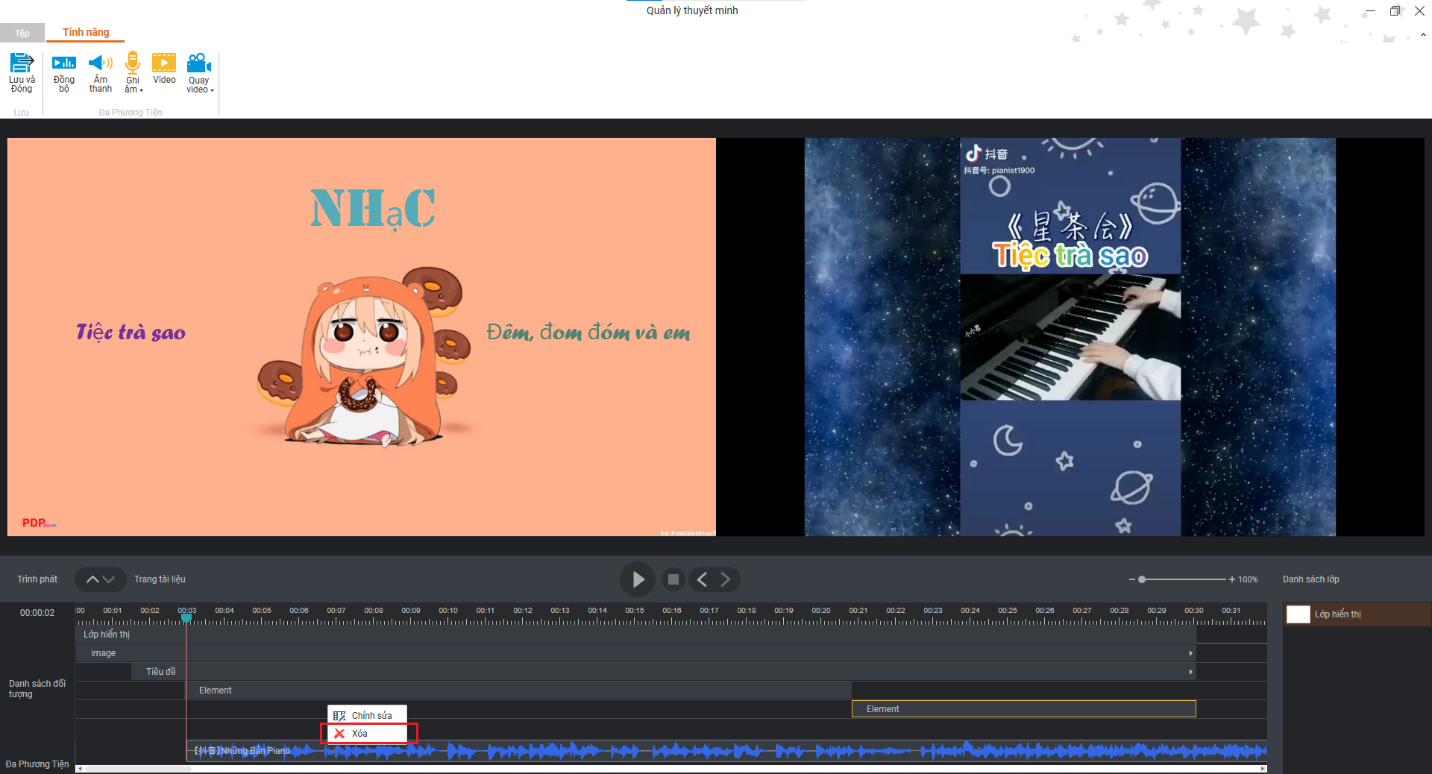The height and width of the screenshot is (774, 1432).
Task: Click the timeline zoom-out minus button
Action: 1132,579
